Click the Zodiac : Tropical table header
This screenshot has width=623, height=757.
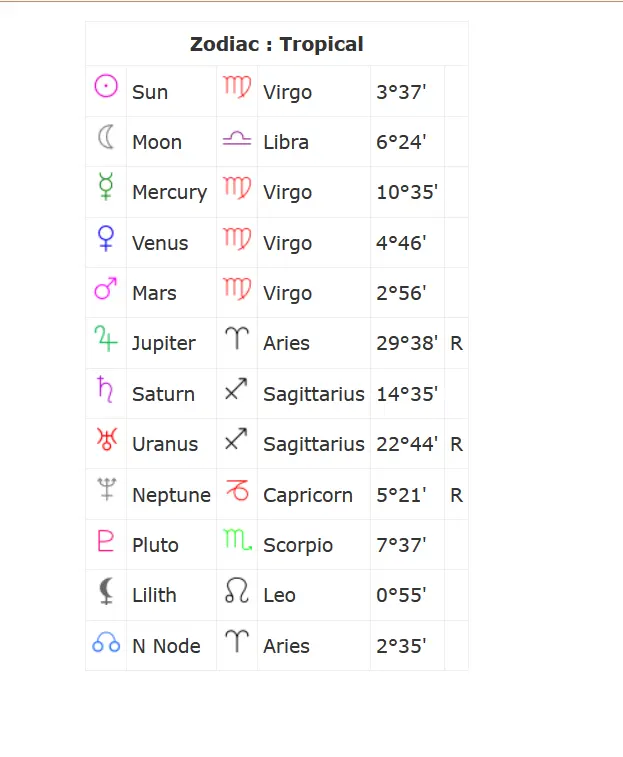277,44
